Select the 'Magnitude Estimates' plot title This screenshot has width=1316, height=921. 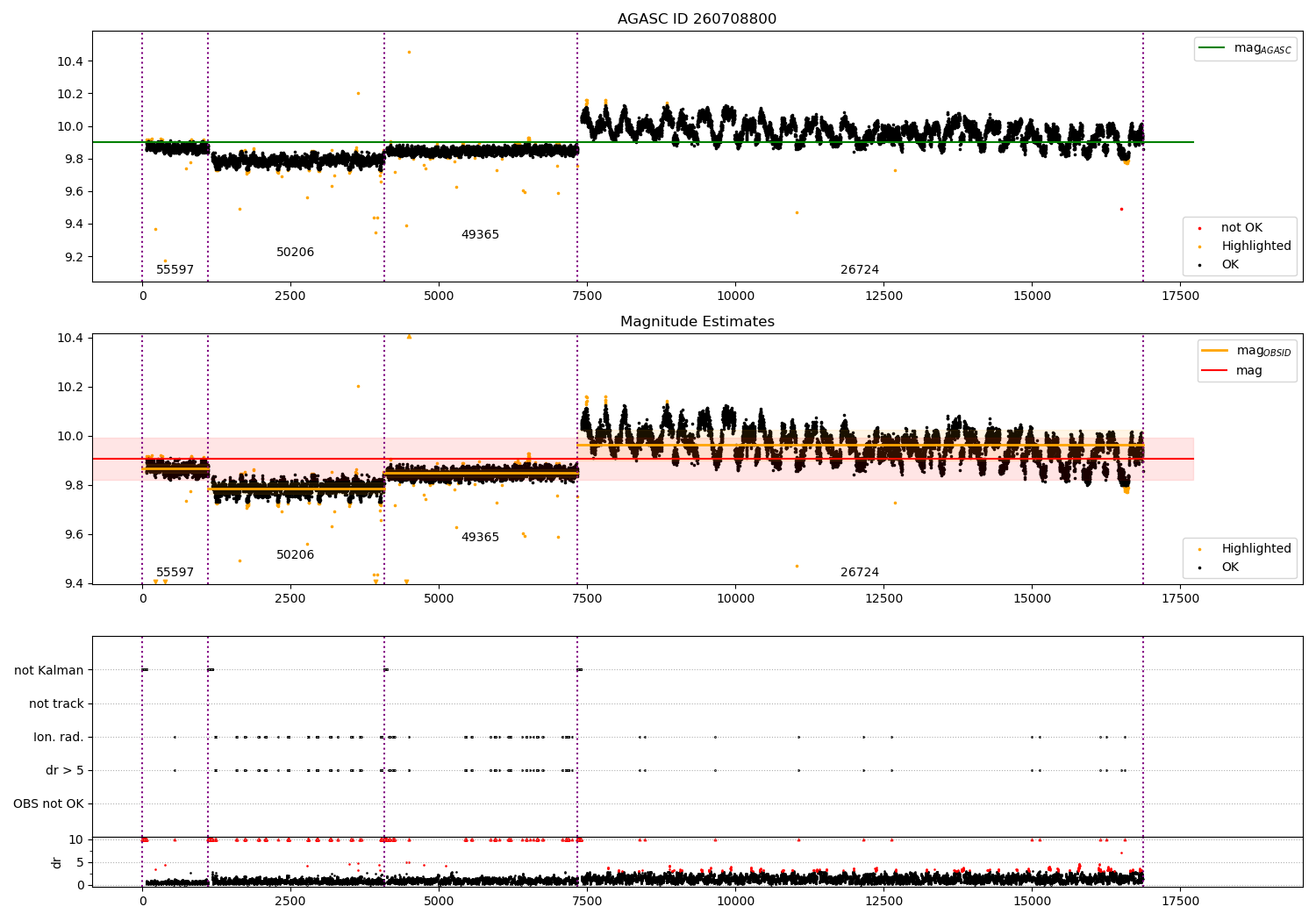697,322
